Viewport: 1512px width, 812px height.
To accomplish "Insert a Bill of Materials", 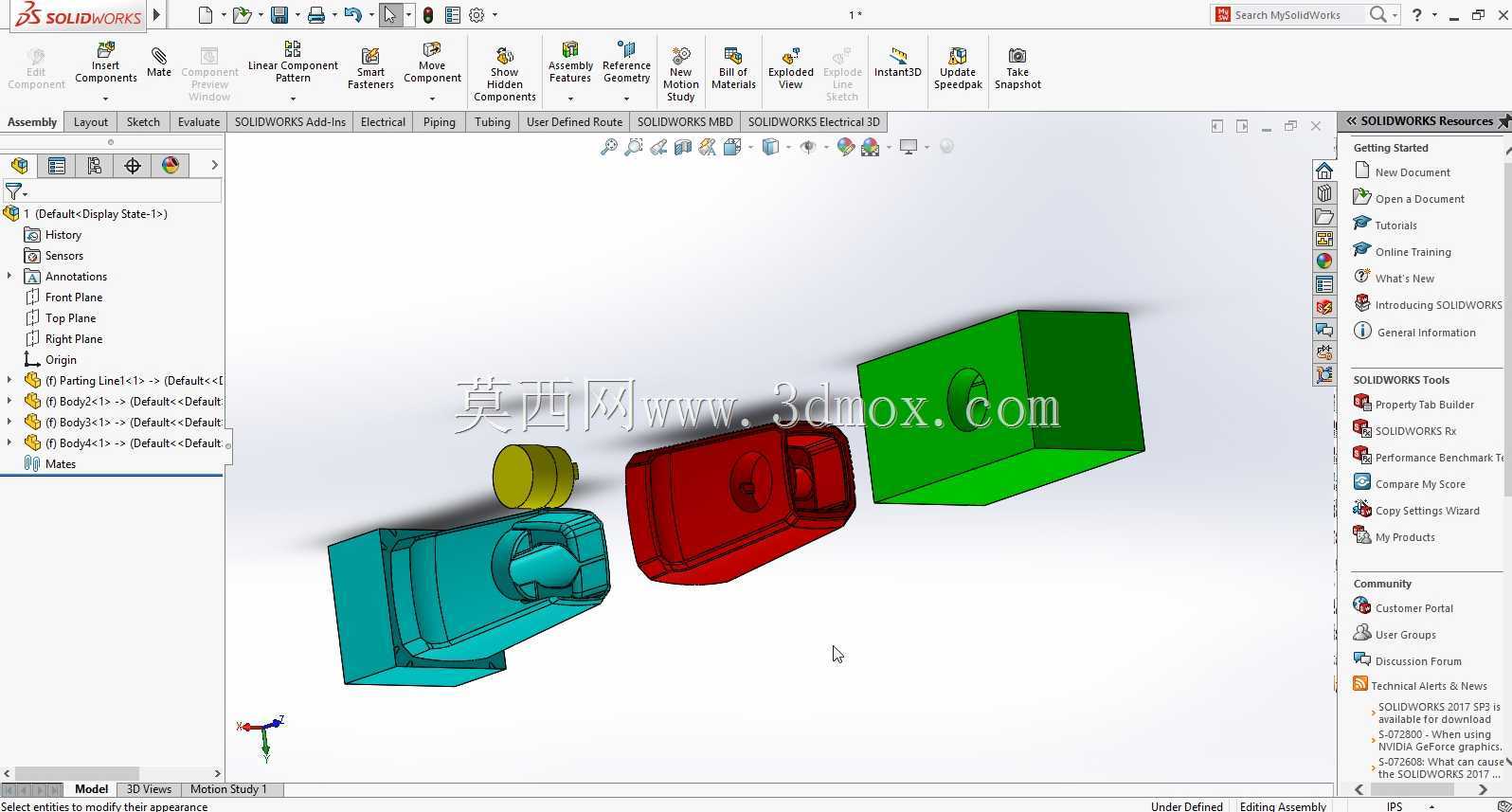I will [x=733, y=68].
